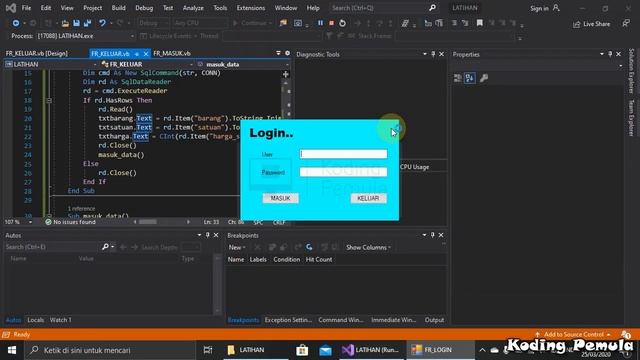
Task: Pause debugging with the Break All icon
Action: click(320, 23)
